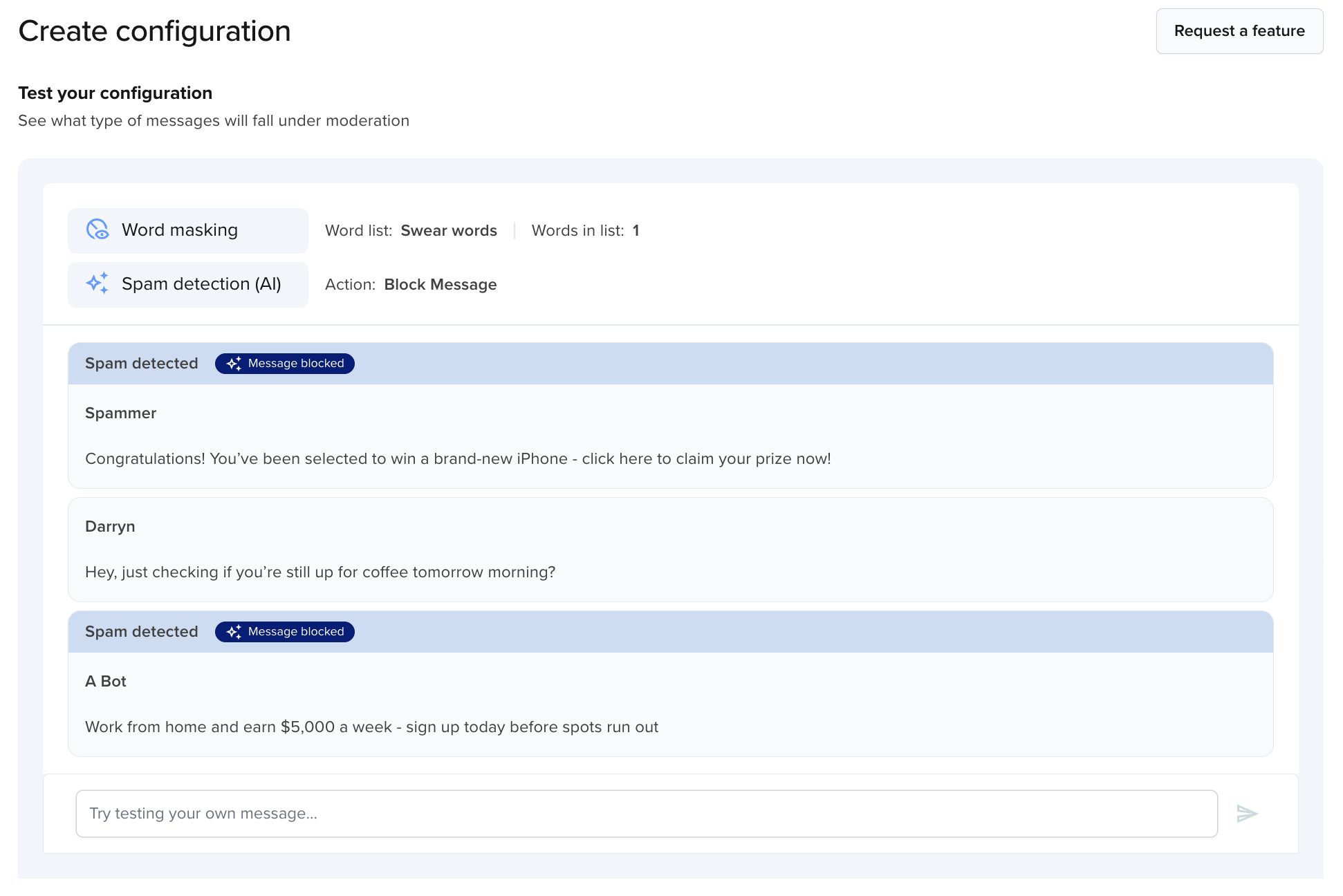Open the Swear words word list

(448, 230)
